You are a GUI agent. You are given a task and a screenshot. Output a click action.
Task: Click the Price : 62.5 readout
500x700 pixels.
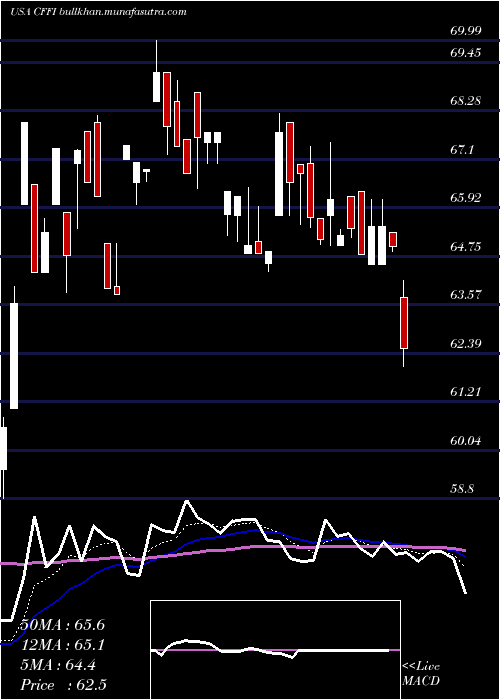pos(62,685)
